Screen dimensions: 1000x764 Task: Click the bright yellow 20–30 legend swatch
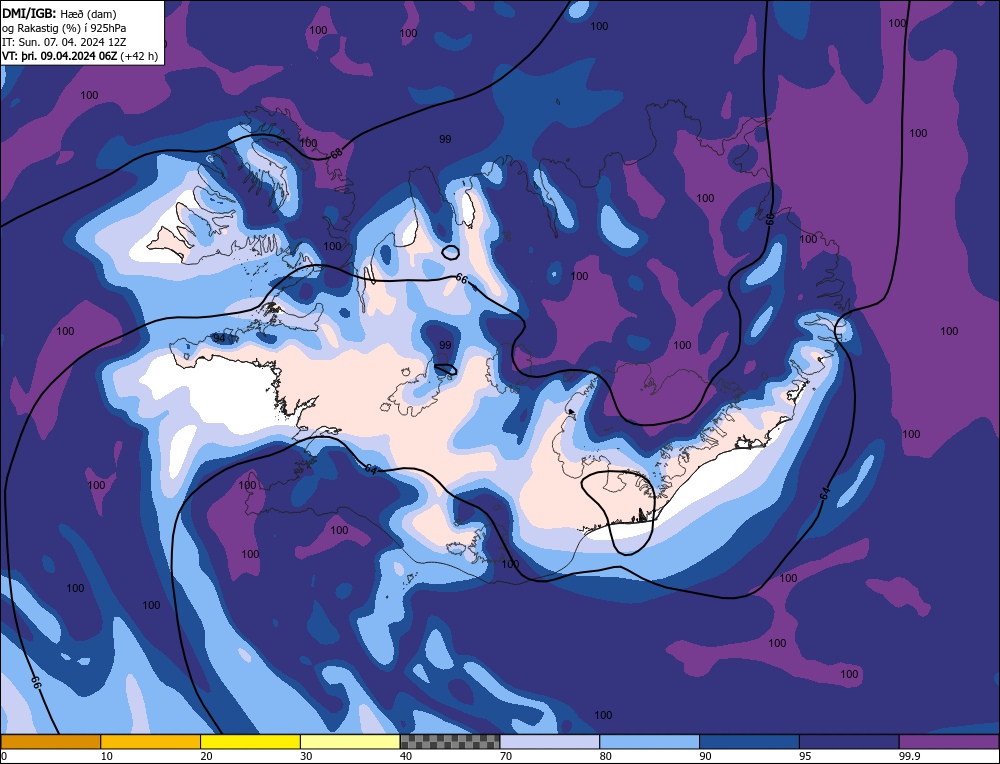point(250,741)
